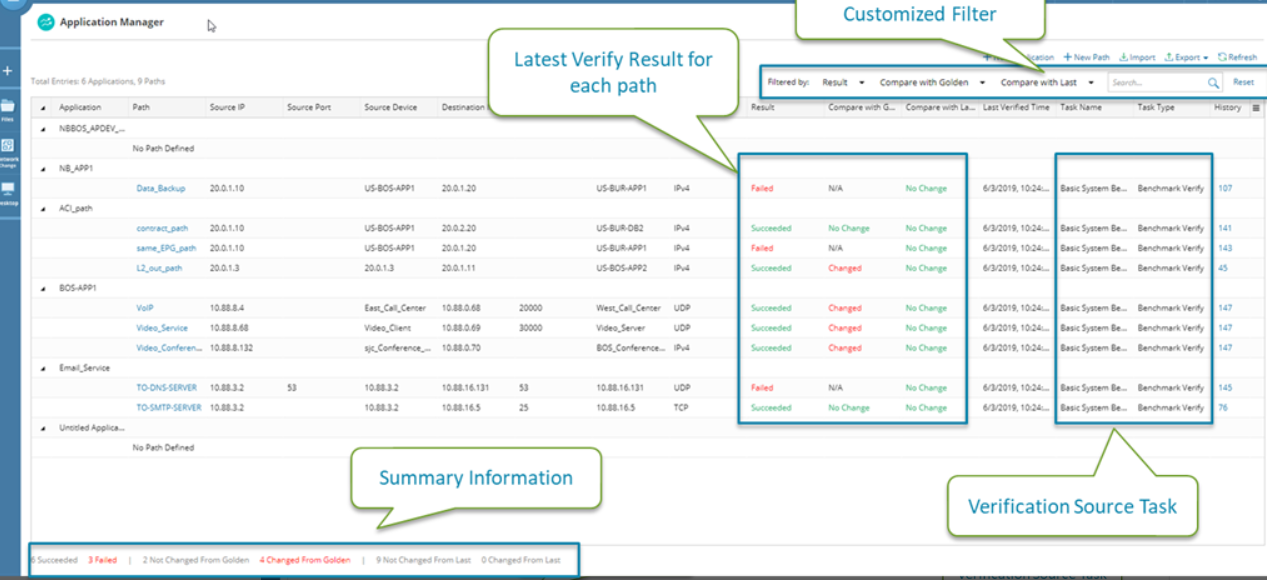Open the Export dropdown
This screenshot has width=1267, height=580.
point(1186,57)
